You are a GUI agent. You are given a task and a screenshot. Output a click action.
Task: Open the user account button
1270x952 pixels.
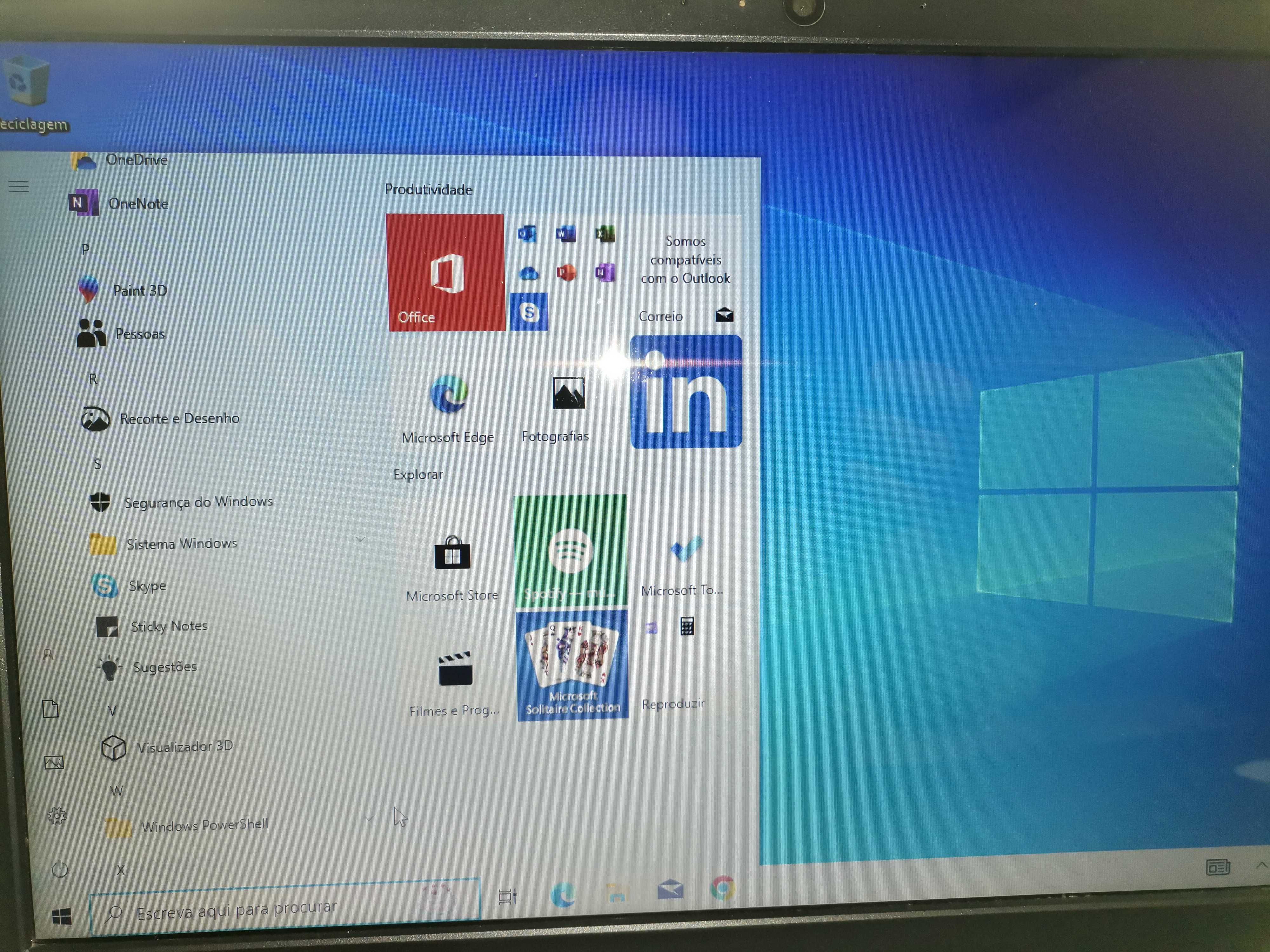coord(48,654)
